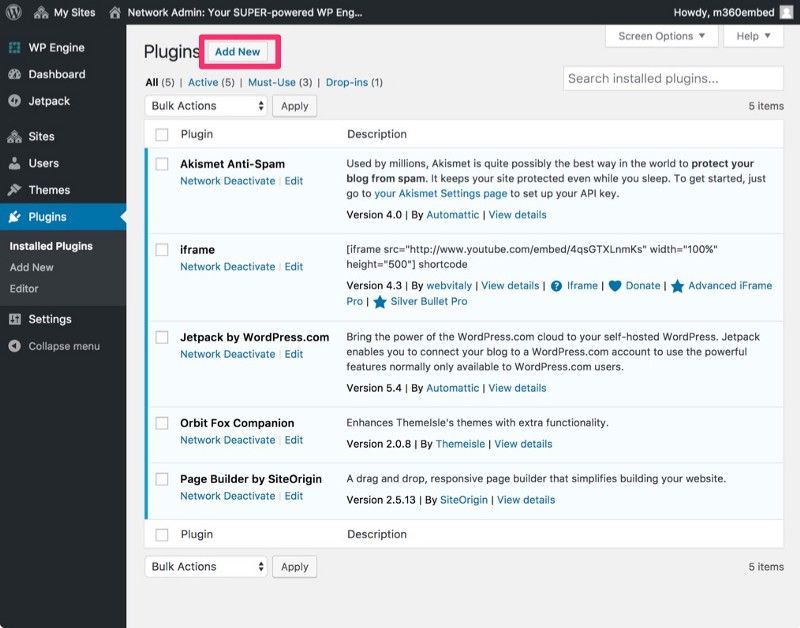This screenshot has width=800, height=628.
Task: Click the Network Admin home icon
Action: (x=115, y=12)
